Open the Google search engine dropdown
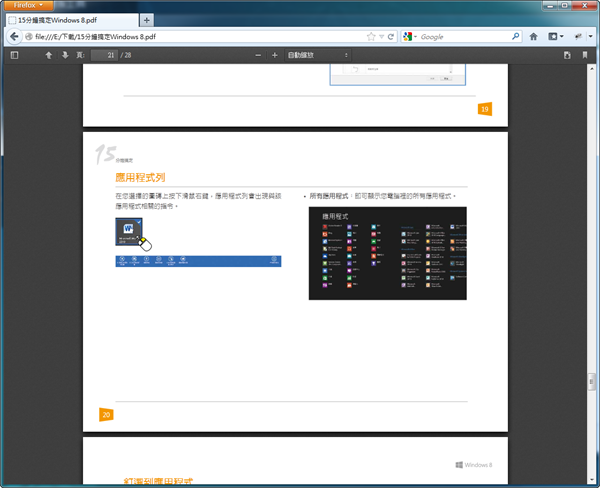Image resolution: width=600 pixels, height=488 pixels. (x=410, y=37)
